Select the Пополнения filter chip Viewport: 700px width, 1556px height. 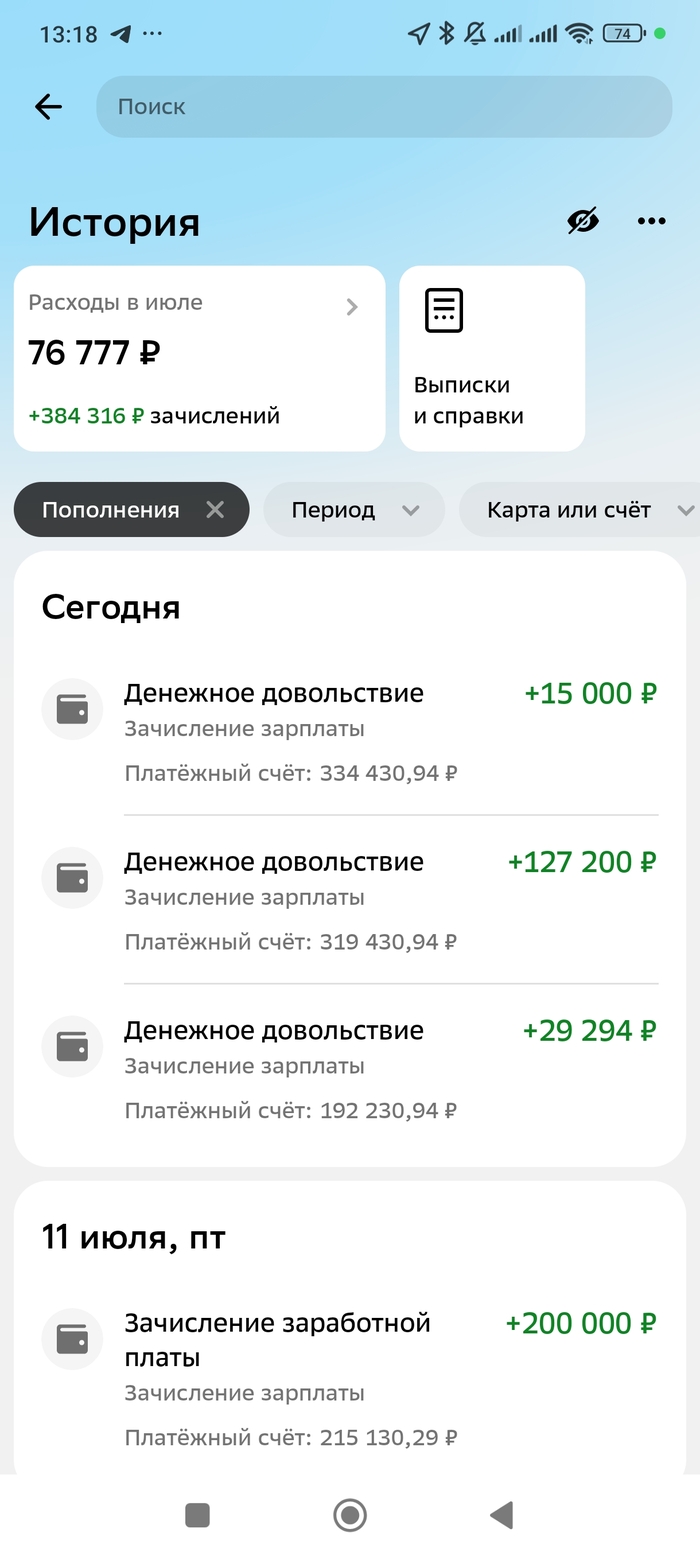pos(111,510)
